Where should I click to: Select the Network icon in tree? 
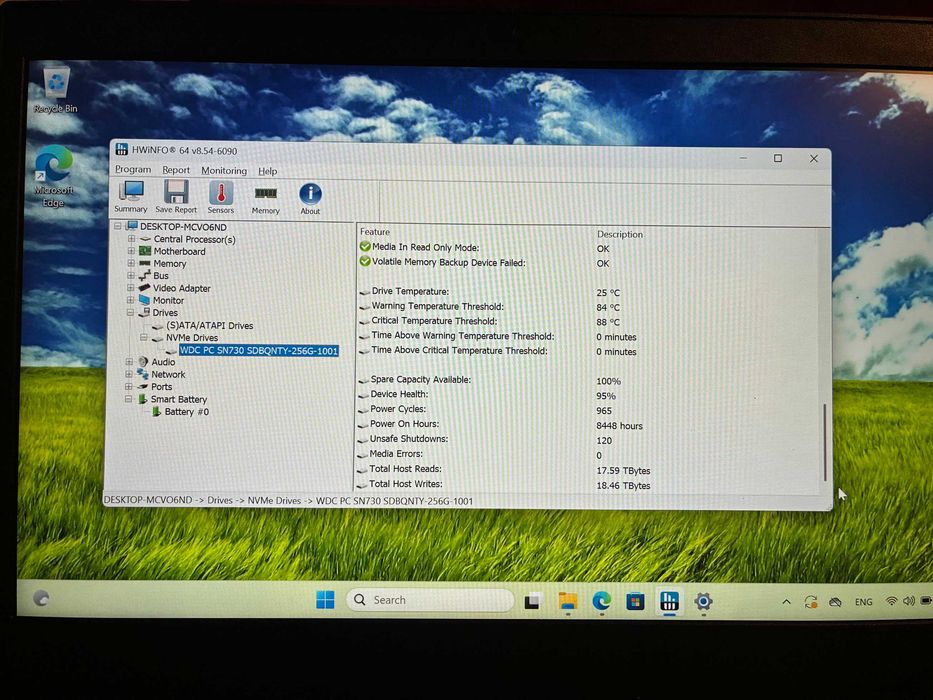click(143, 374)
